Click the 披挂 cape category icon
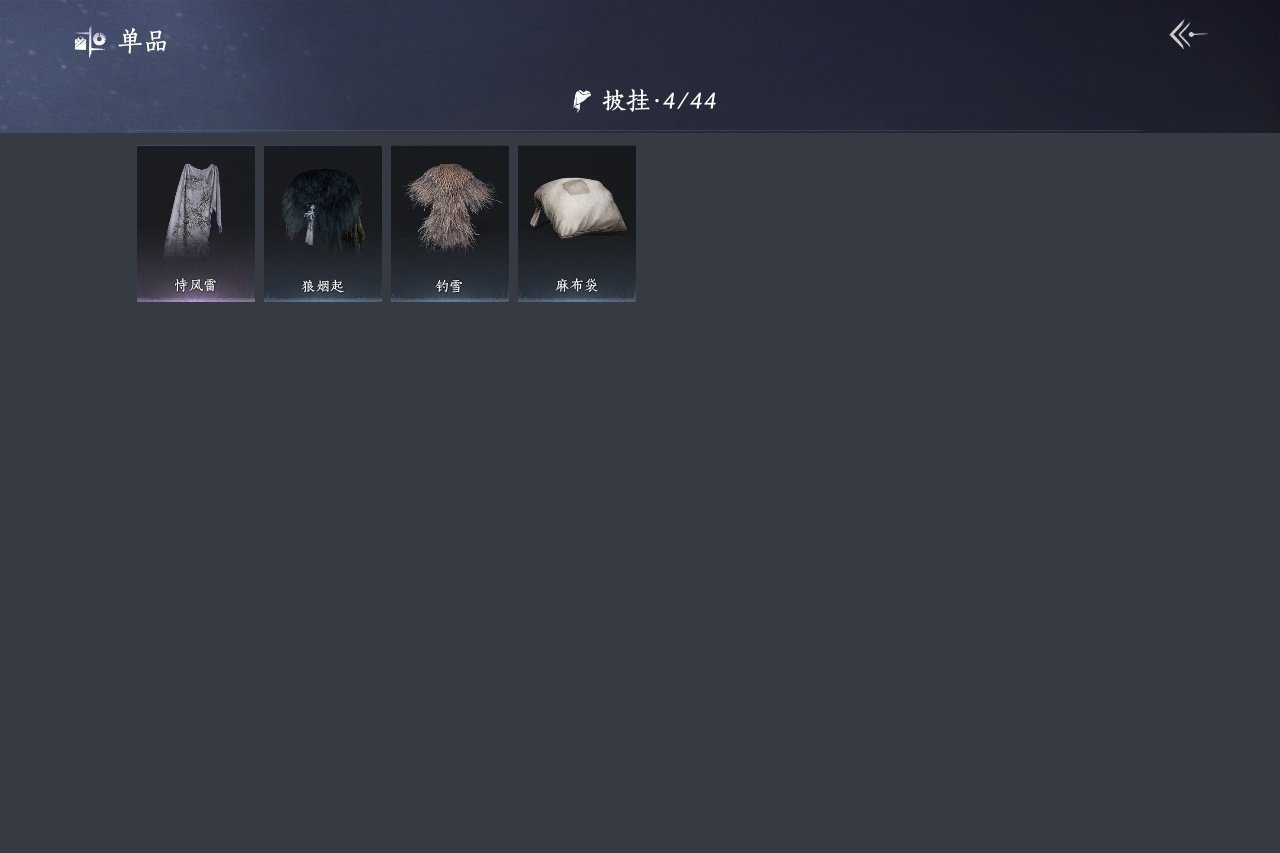This screenshot has width=1280, height=853. [x=582, y=100]
